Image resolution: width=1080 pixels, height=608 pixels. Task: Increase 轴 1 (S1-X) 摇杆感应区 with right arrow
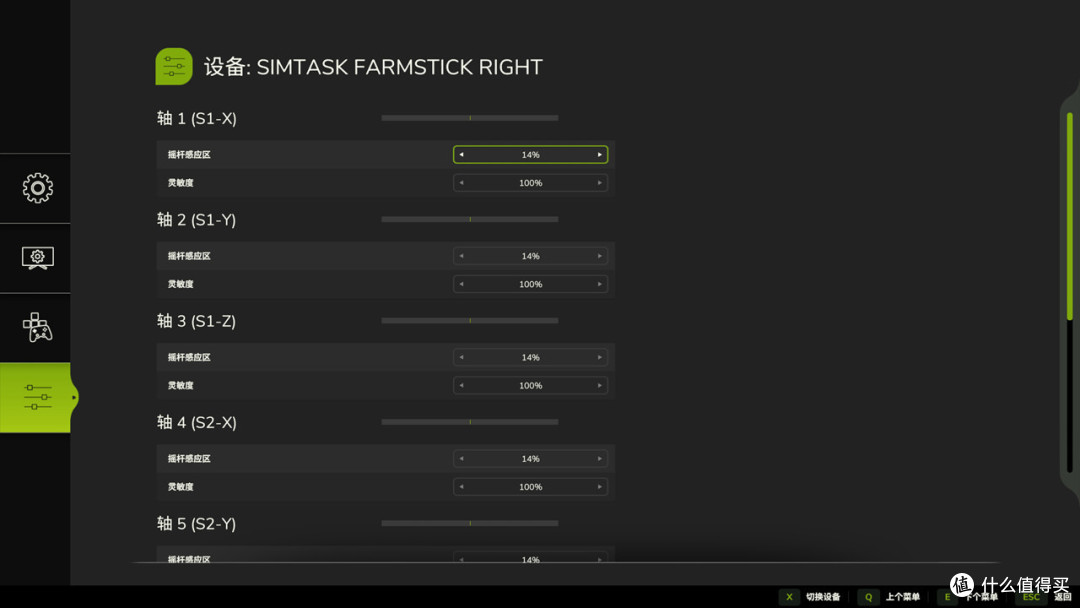(599, 155)
